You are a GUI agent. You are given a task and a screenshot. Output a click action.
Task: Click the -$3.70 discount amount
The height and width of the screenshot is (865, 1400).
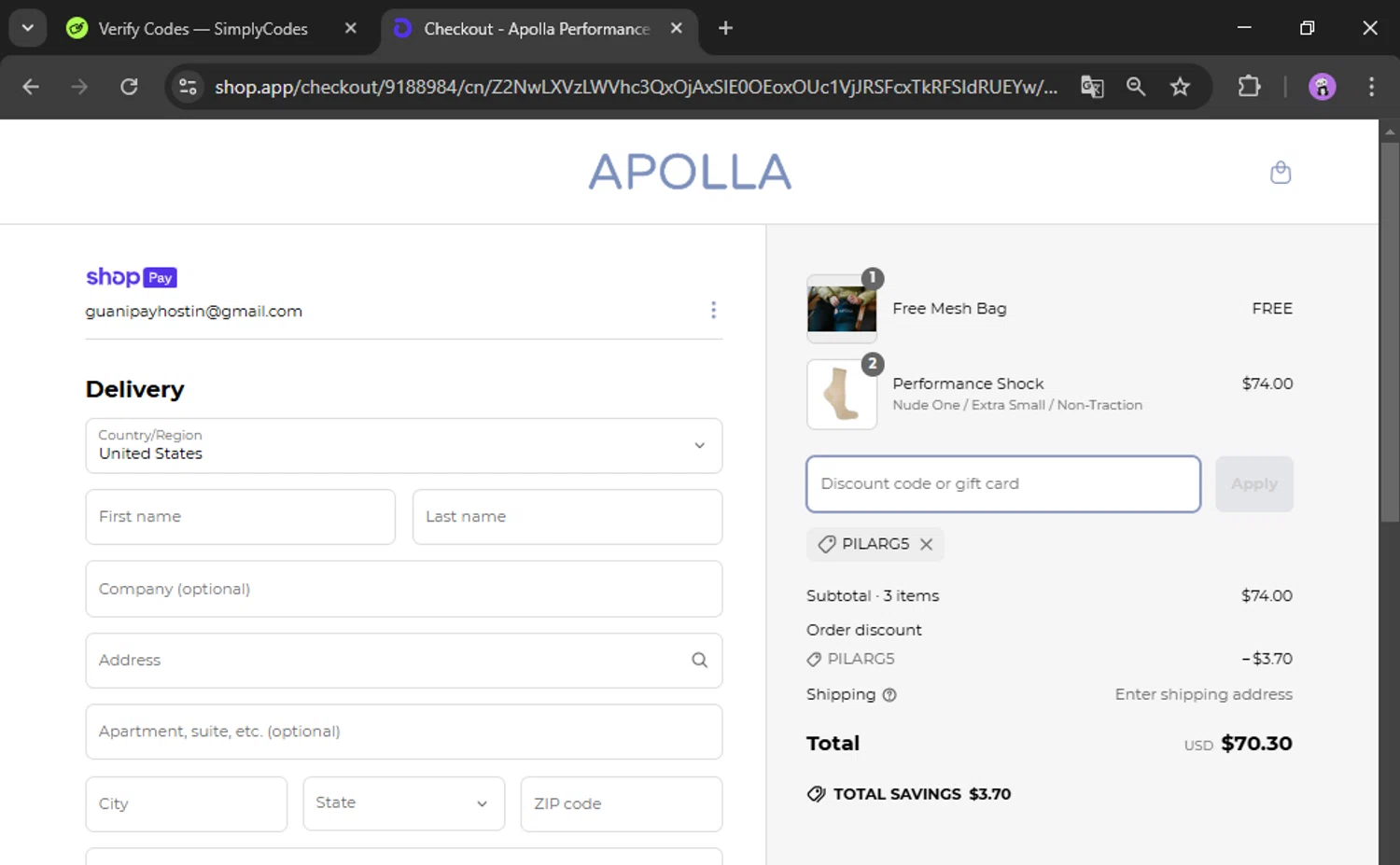click(x=1267, y=659)
